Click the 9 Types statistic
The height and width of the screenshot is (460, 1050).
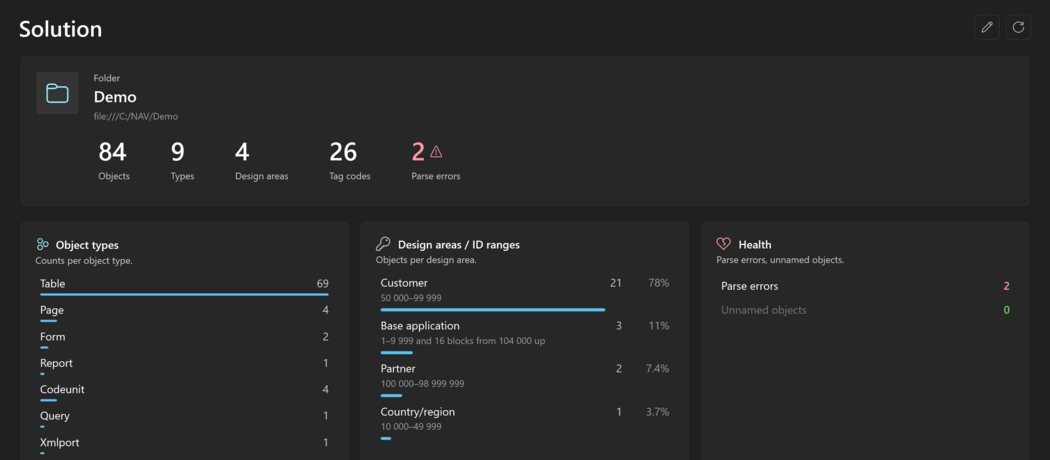(182, 161)
